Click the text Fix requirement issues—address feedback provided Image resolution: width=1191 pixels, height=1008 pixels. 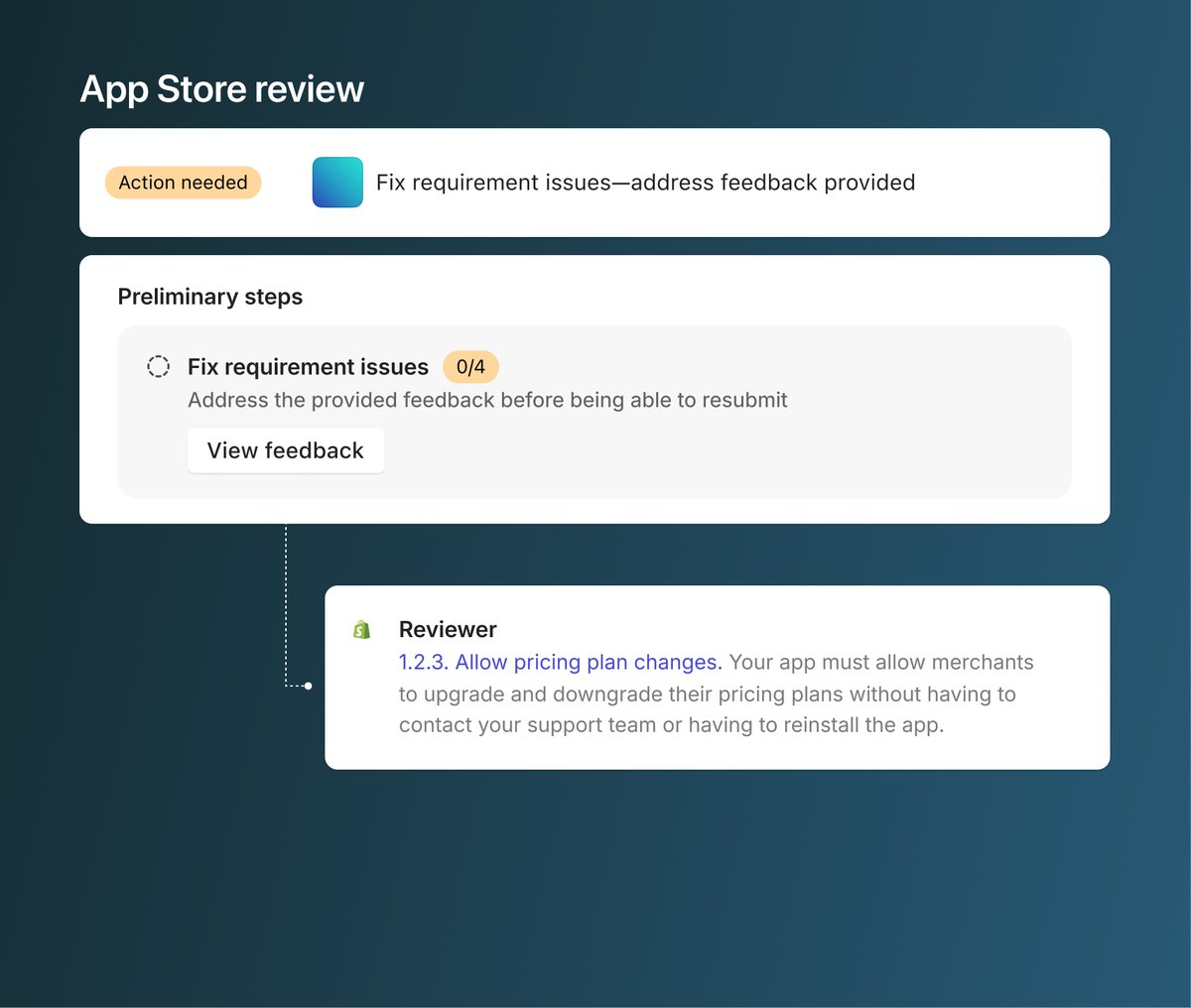[645, 183]
